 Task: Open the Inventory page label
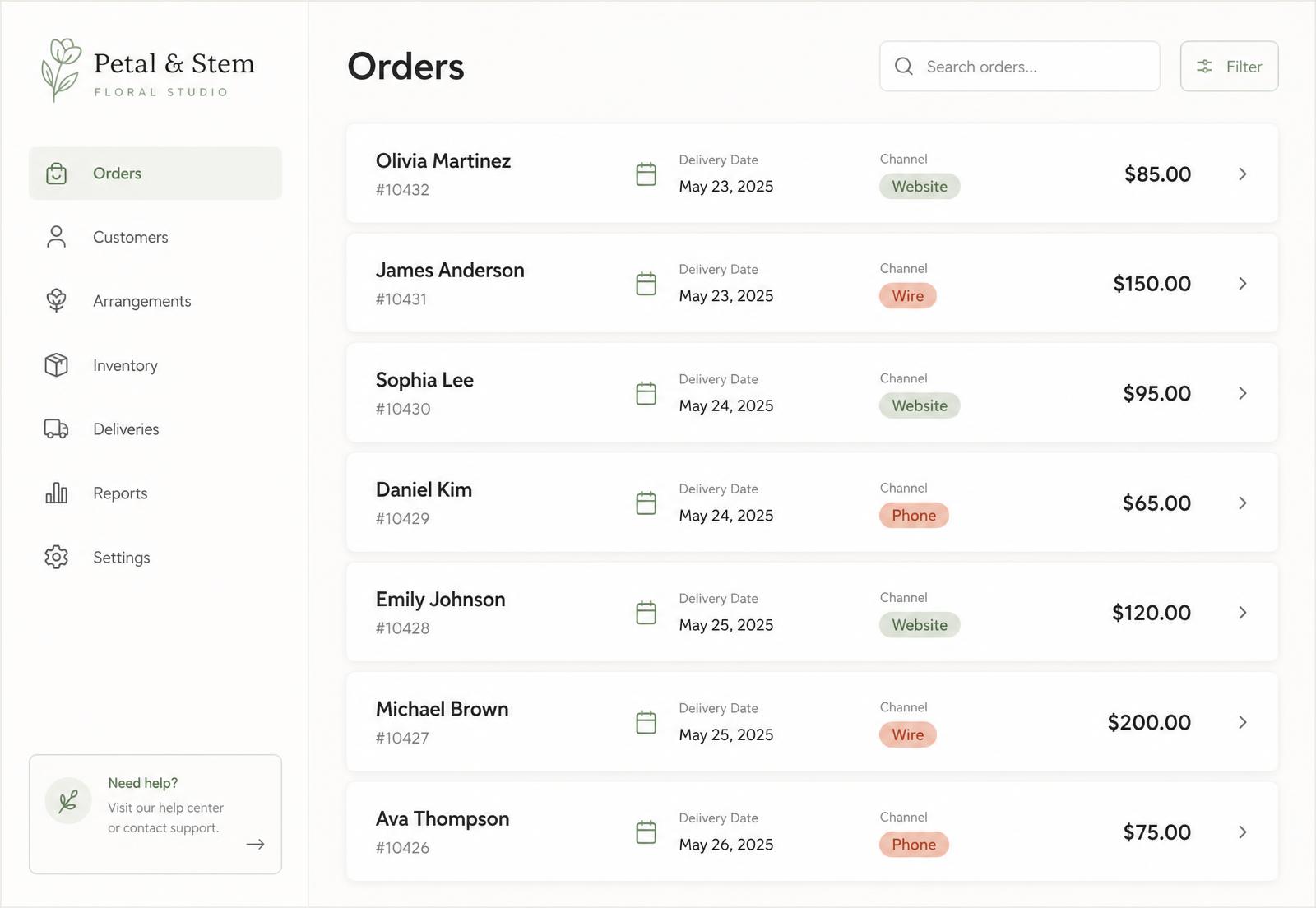[125, 365]
